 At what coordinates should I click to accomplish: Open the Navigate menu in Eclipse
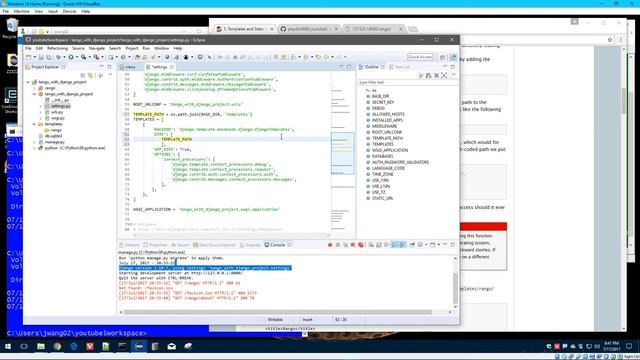click(x=97, y=48)
